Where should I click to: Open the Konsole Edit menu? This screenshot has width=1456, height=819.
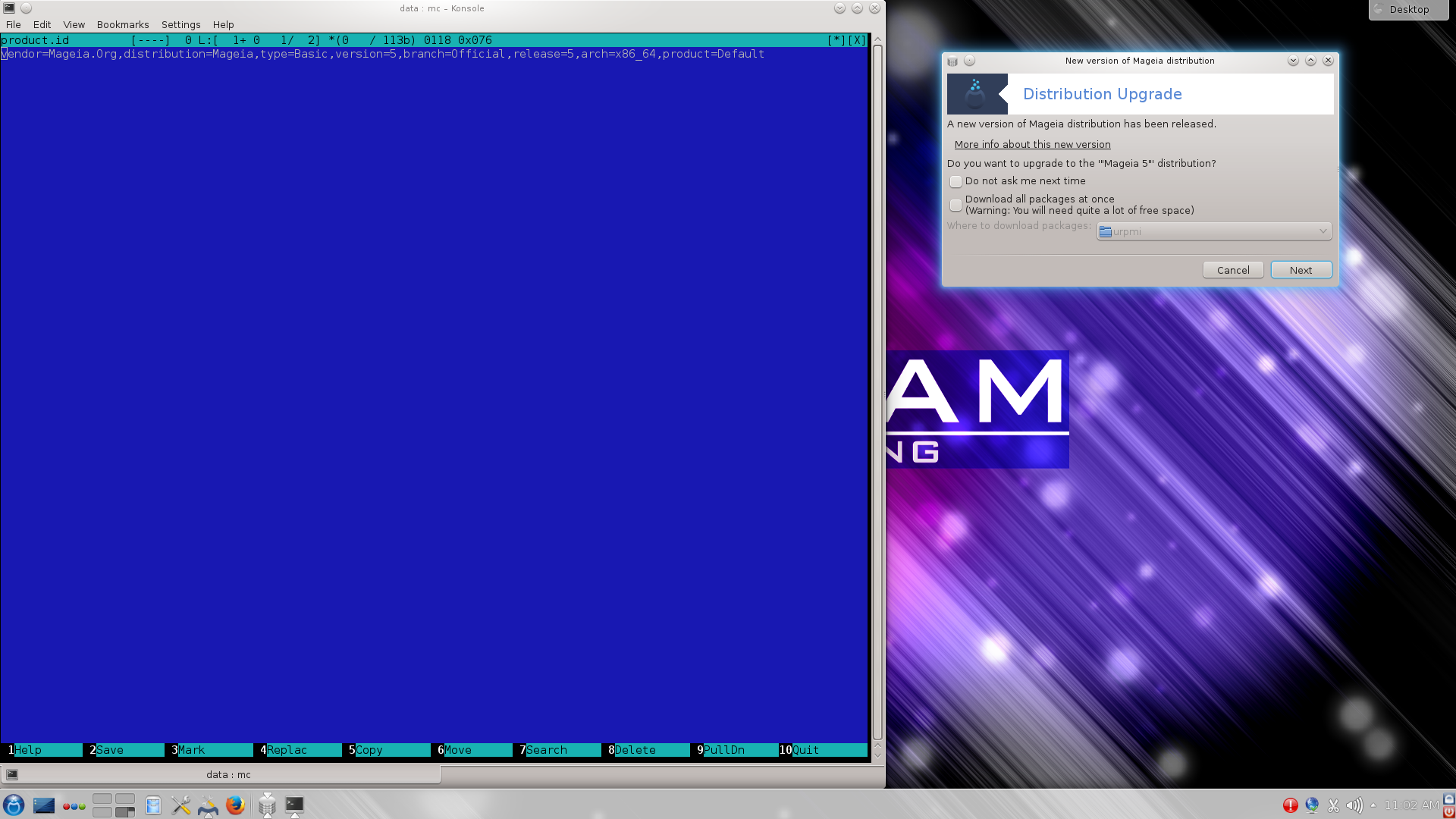click(x=42, y=24)
